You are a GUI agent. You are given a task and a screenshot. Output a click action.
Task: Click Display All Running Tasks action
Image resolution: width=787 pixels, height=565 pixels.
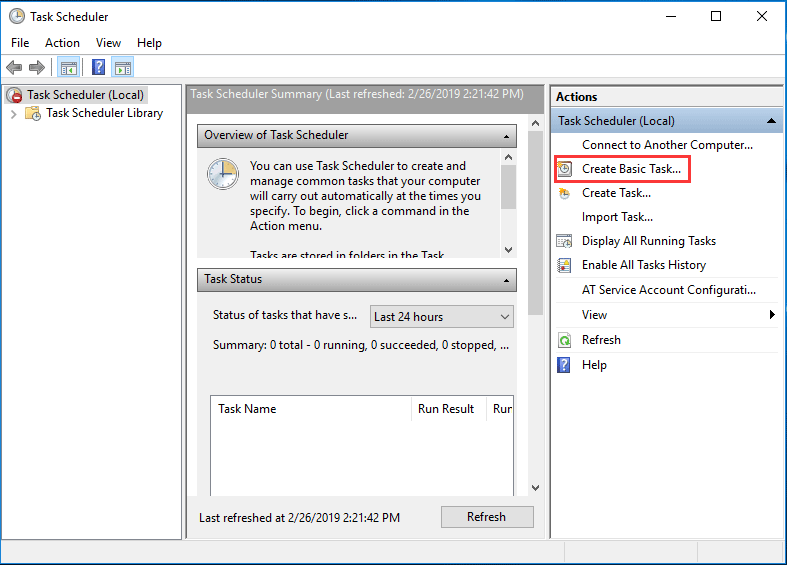coord(649,241)
